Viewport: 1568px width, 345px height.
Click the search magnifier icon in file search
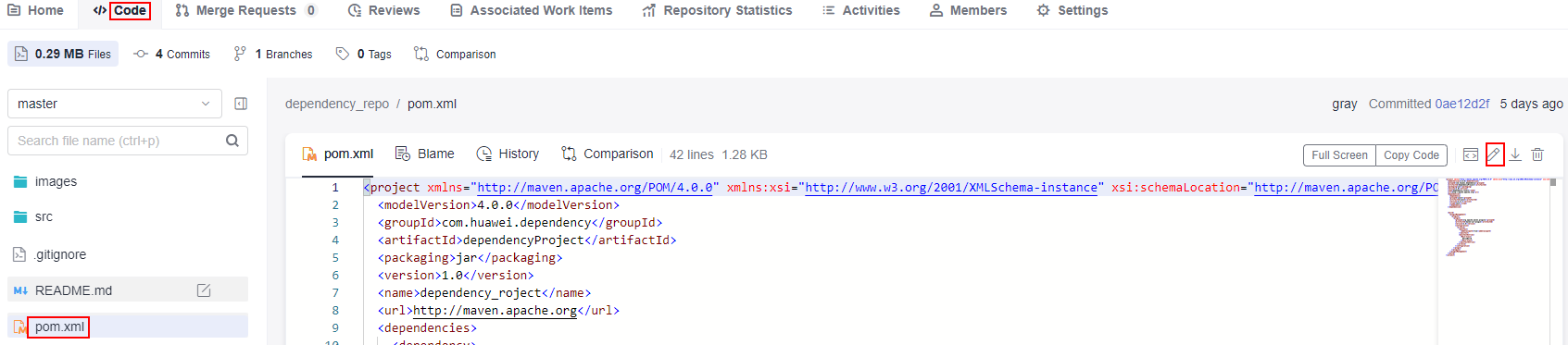coord(232,141)
